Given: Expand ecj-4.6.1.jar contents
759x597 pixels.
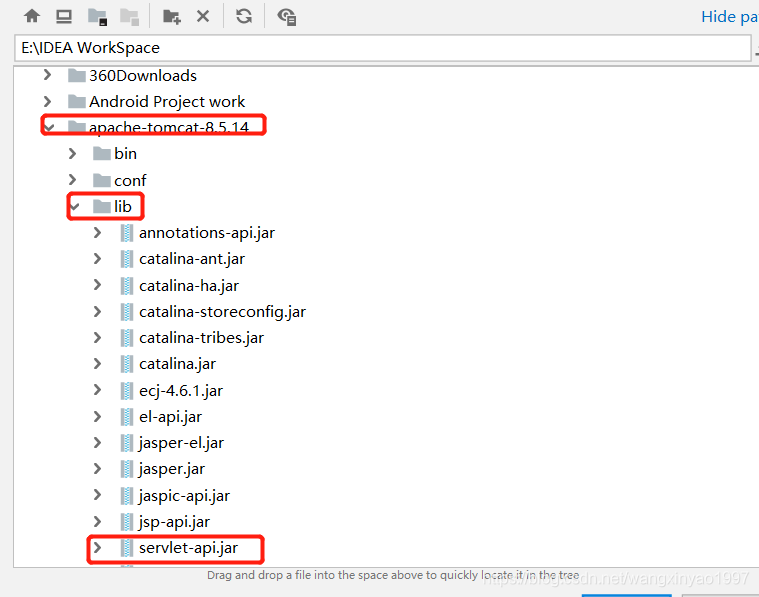Looking at the screenshot, I should 97,390.
